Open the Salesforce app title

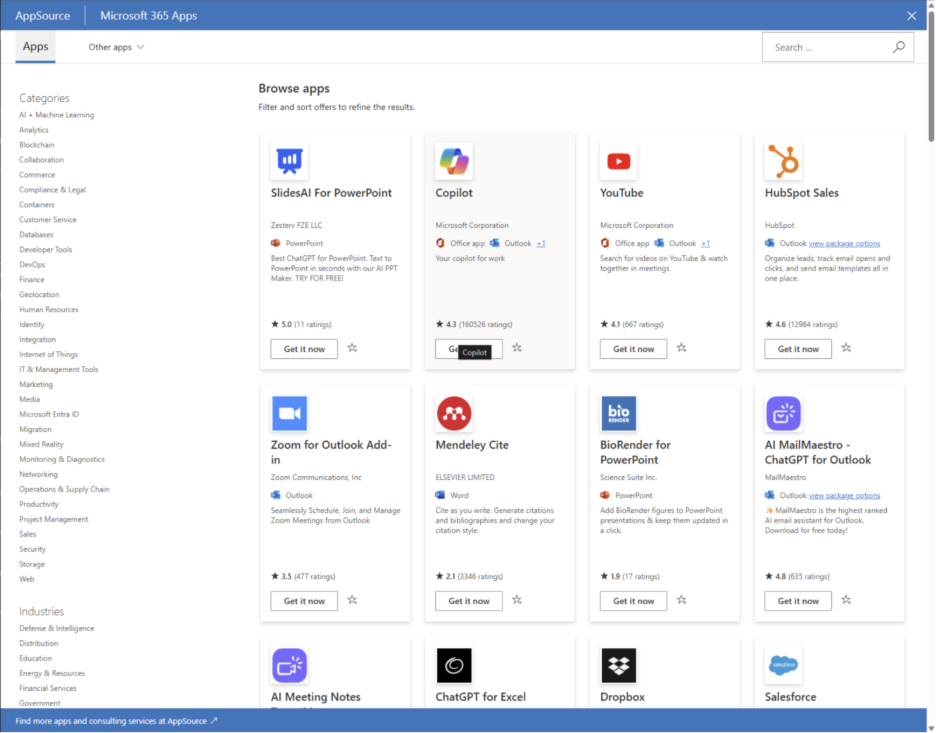point(790,697)
